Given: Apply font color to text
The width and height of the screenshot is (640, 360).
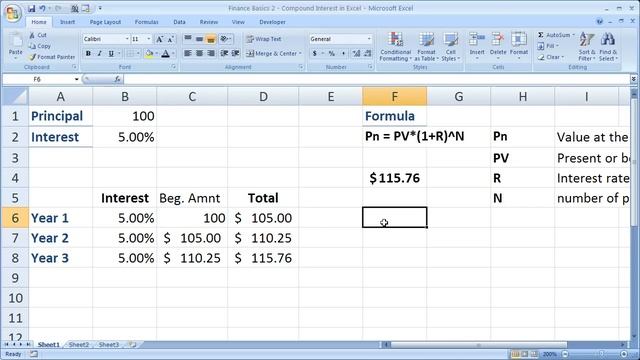Looking at the screenshot, I should click(x=165, y=53).
